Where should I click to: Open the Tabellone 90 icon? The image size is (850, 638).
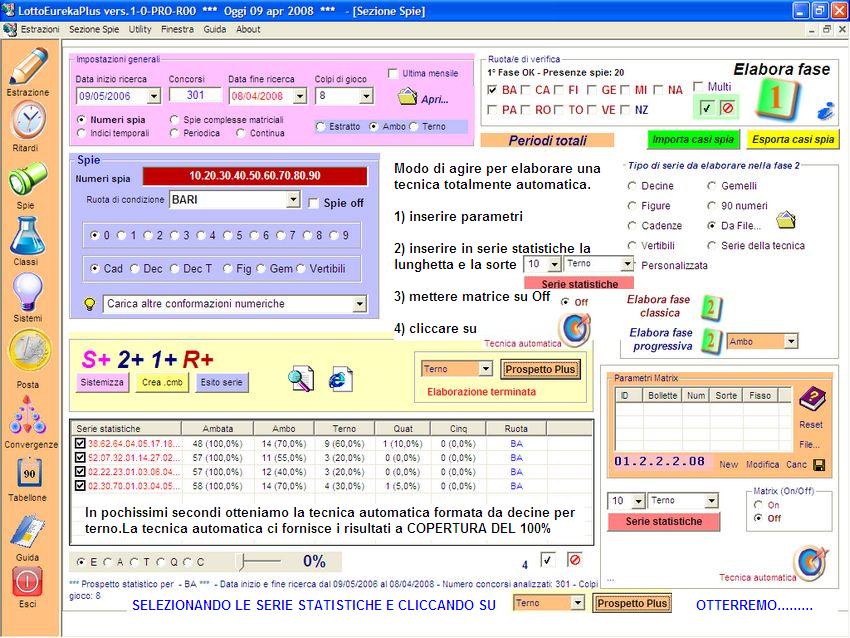[29, 473]
